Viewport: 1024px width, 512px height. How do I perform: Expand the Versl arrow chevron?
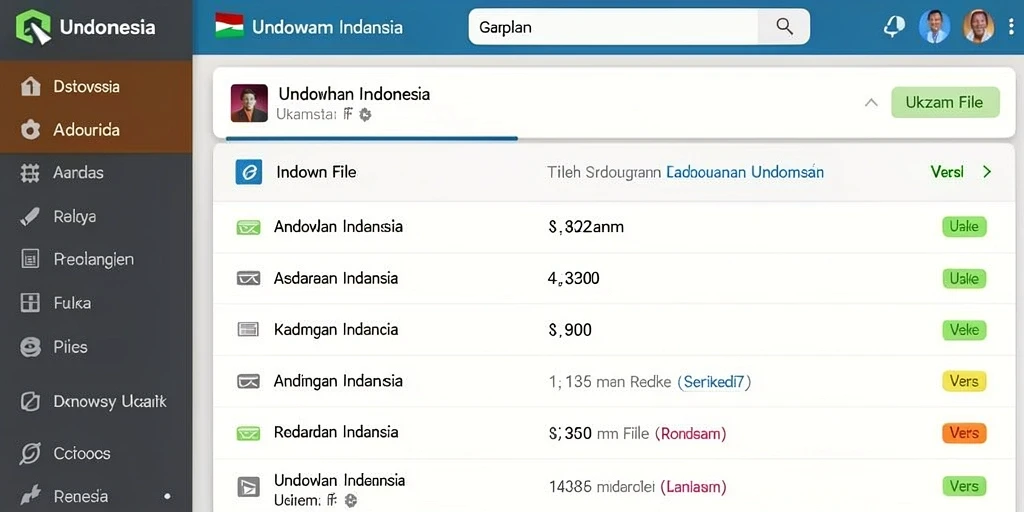pyautogui.click(x=987, y=172)
